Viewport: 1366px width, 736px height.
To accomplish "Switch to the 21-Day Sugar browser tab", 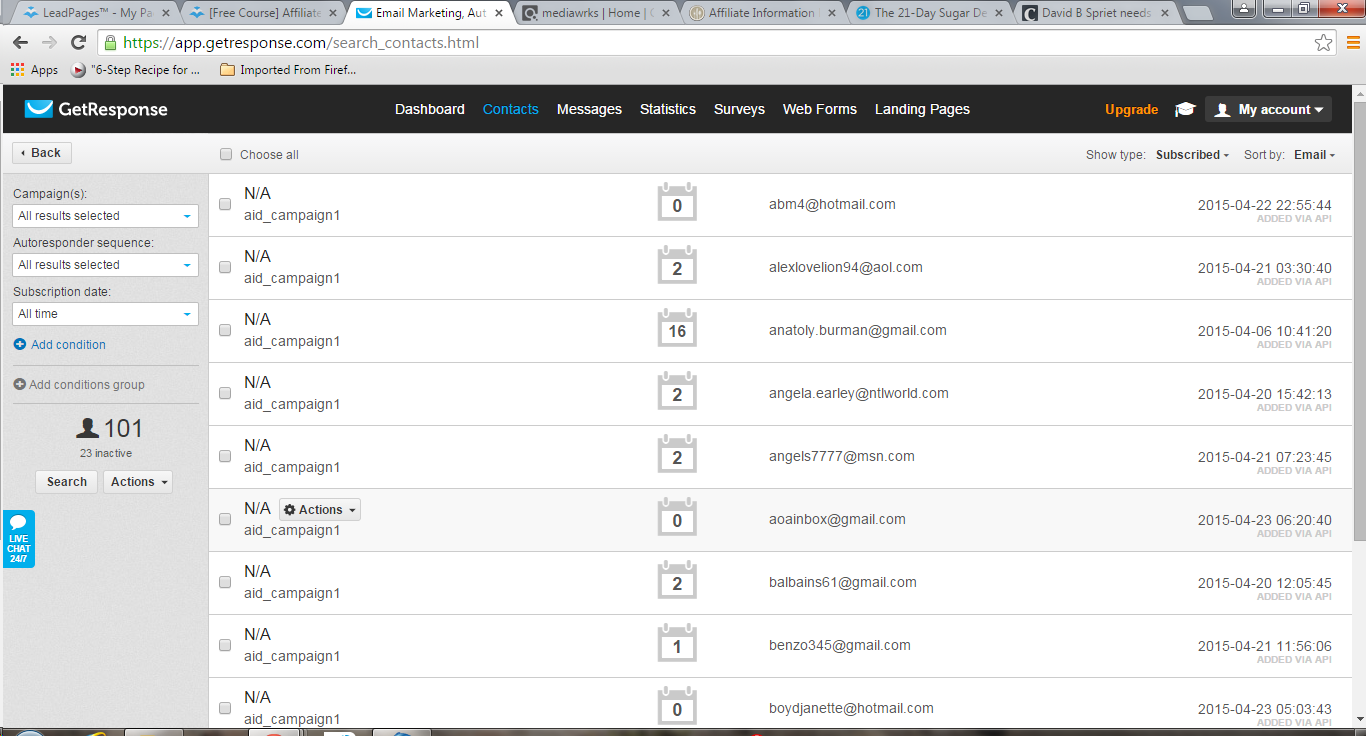I will point(929,13).
